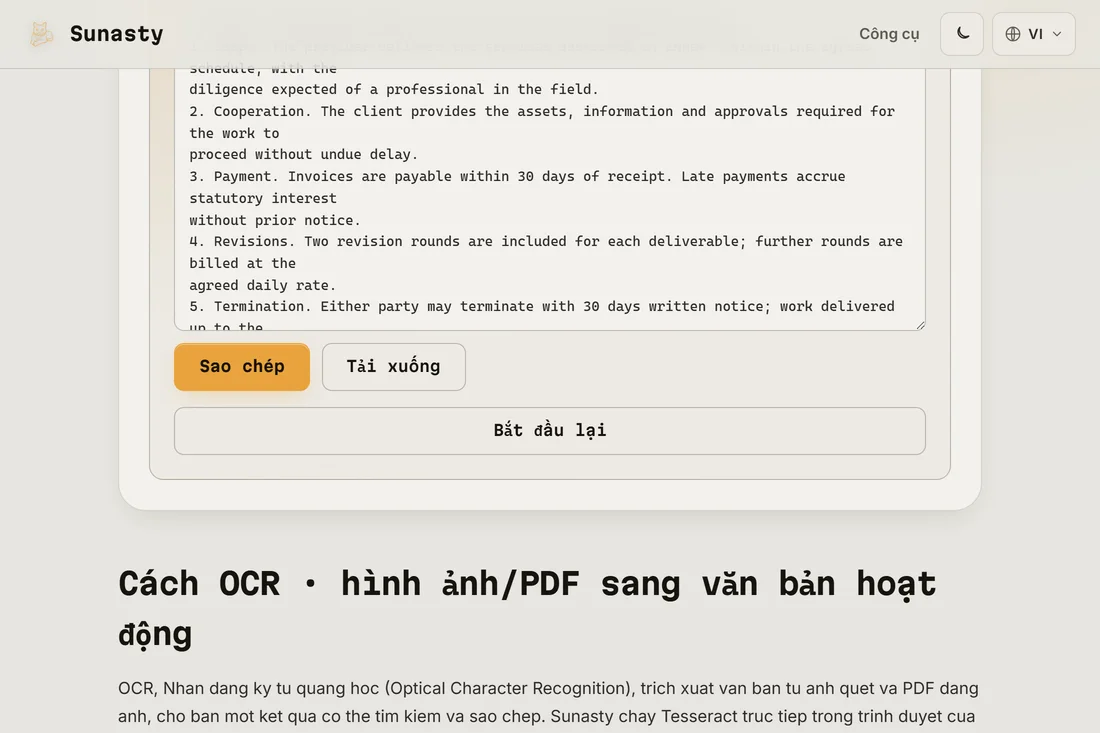Viewport: 1100px width, 733px height.
Task: Click the line starting '5. Termination. Either party'
Action: 542,307
